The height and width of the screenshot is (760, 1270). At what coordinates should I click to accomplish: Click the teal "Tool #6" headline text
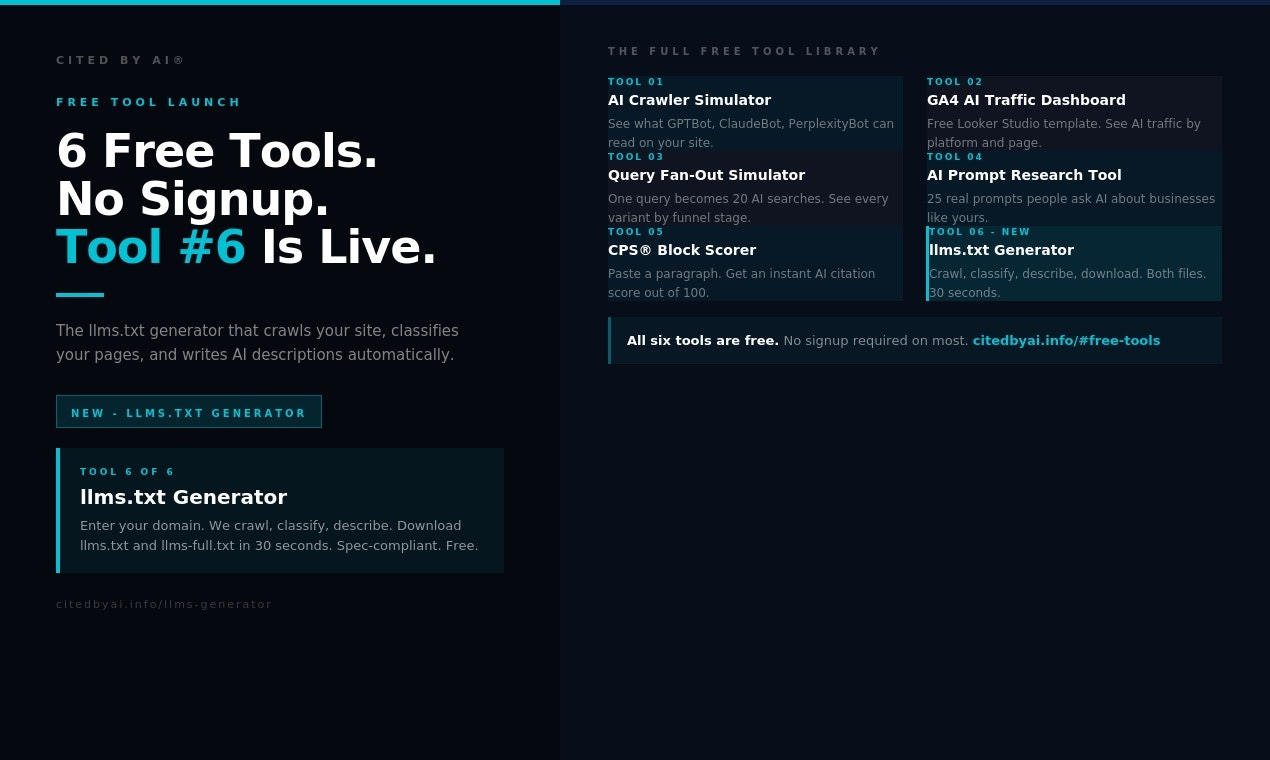[x=151, y=247]
